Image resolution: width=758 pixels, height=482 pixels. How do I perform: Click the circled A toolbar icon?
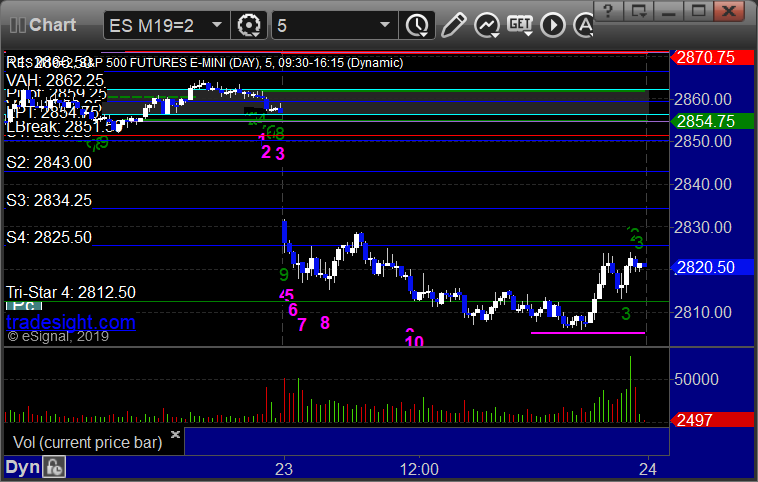(x=584, y=25)
